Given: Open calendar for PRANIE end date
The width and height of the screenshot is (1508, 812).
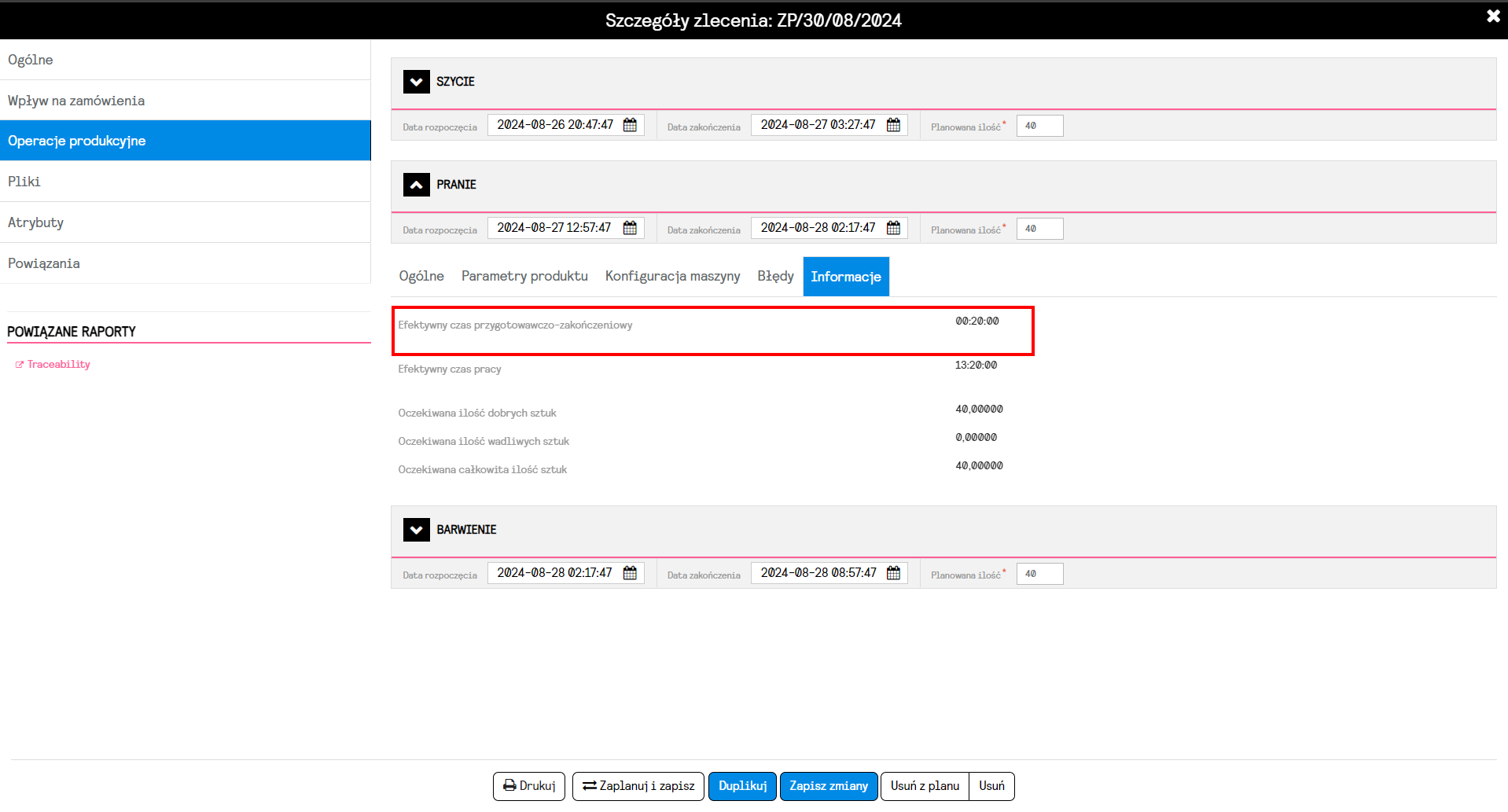Looking at the screenshot, I should click(x=893, y=228).
